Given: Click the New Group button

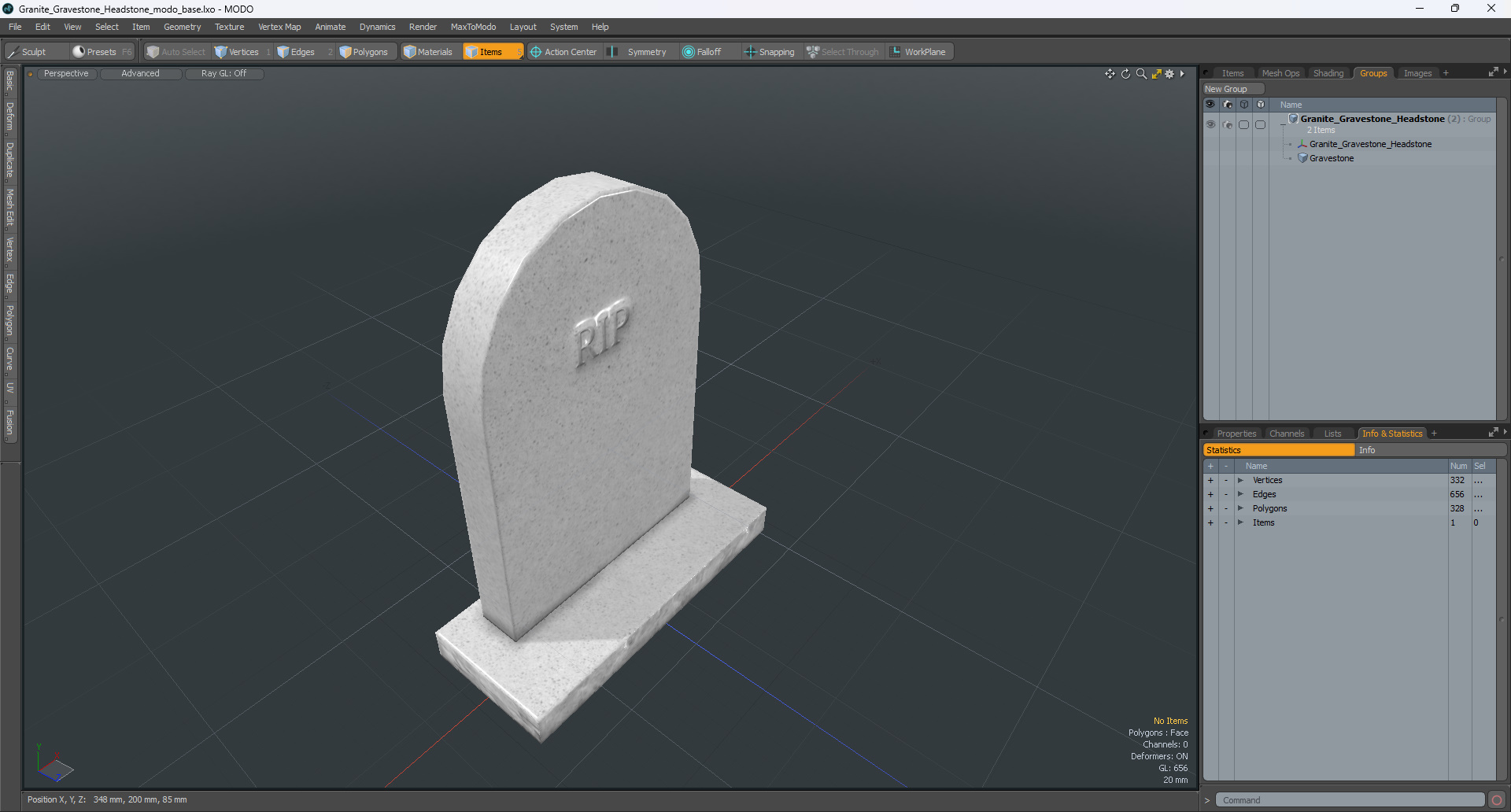Looking at the screenshot, I should [1232, 89].
